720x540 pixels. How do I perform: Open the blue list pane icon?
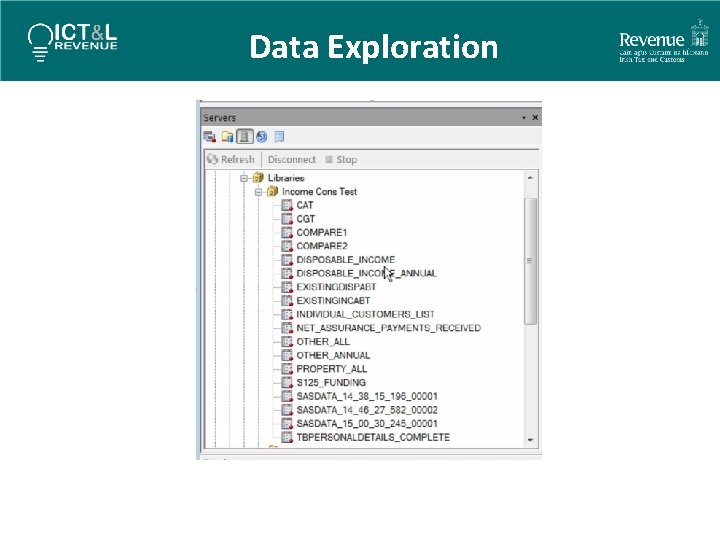point(279,136)
